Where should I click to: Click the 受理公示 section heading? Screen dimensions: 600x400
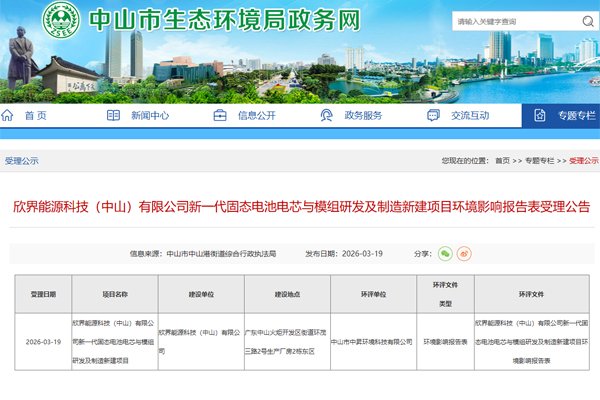pyautogui.click(x=21, y=161)
